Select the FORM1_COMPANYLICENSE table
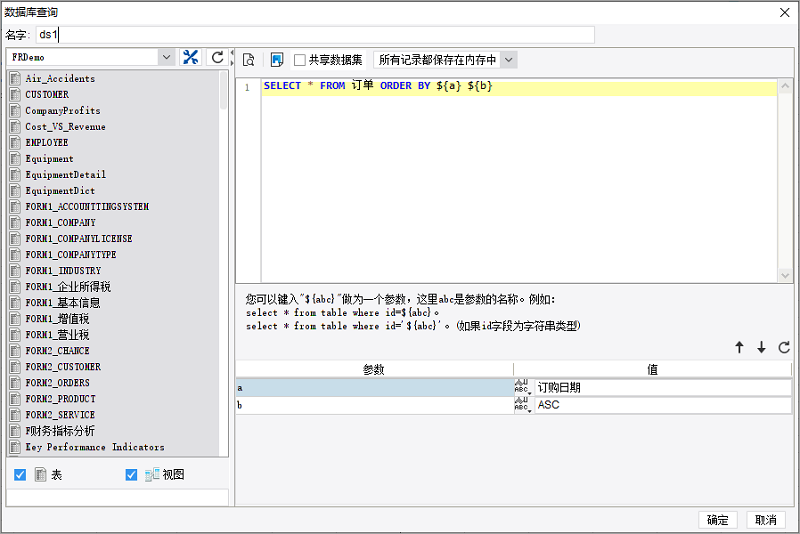This screenshot has width=800, height=534. point(79,239)
